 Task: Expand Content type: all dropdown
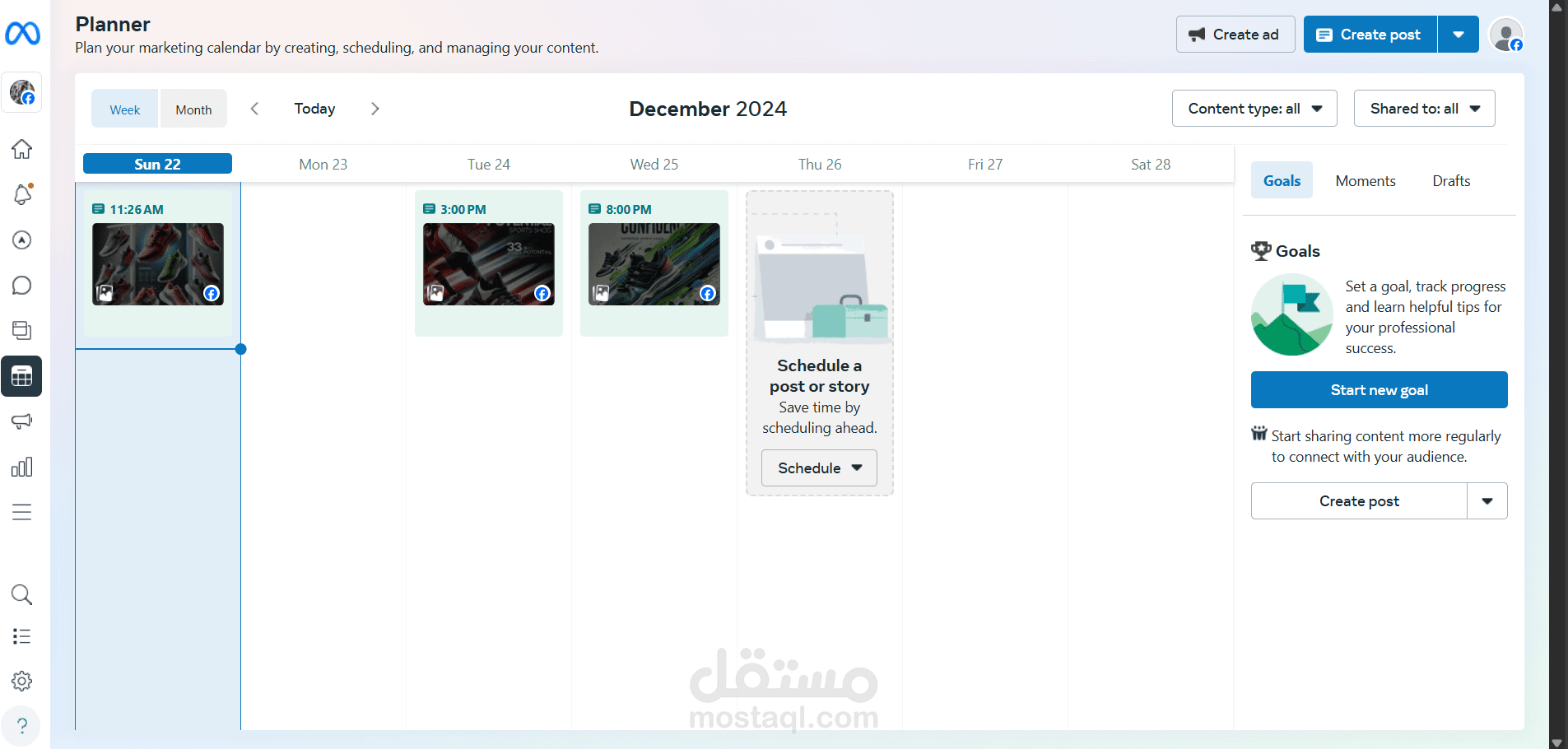coord(1254,109)
